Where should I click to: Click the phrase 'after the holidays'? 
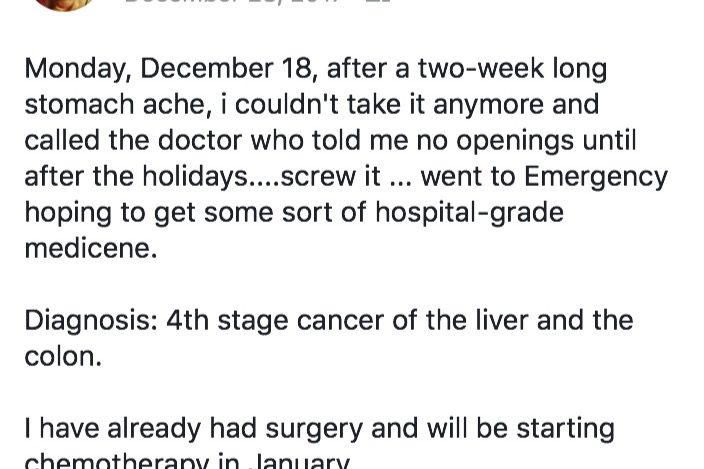coord(136,177)
